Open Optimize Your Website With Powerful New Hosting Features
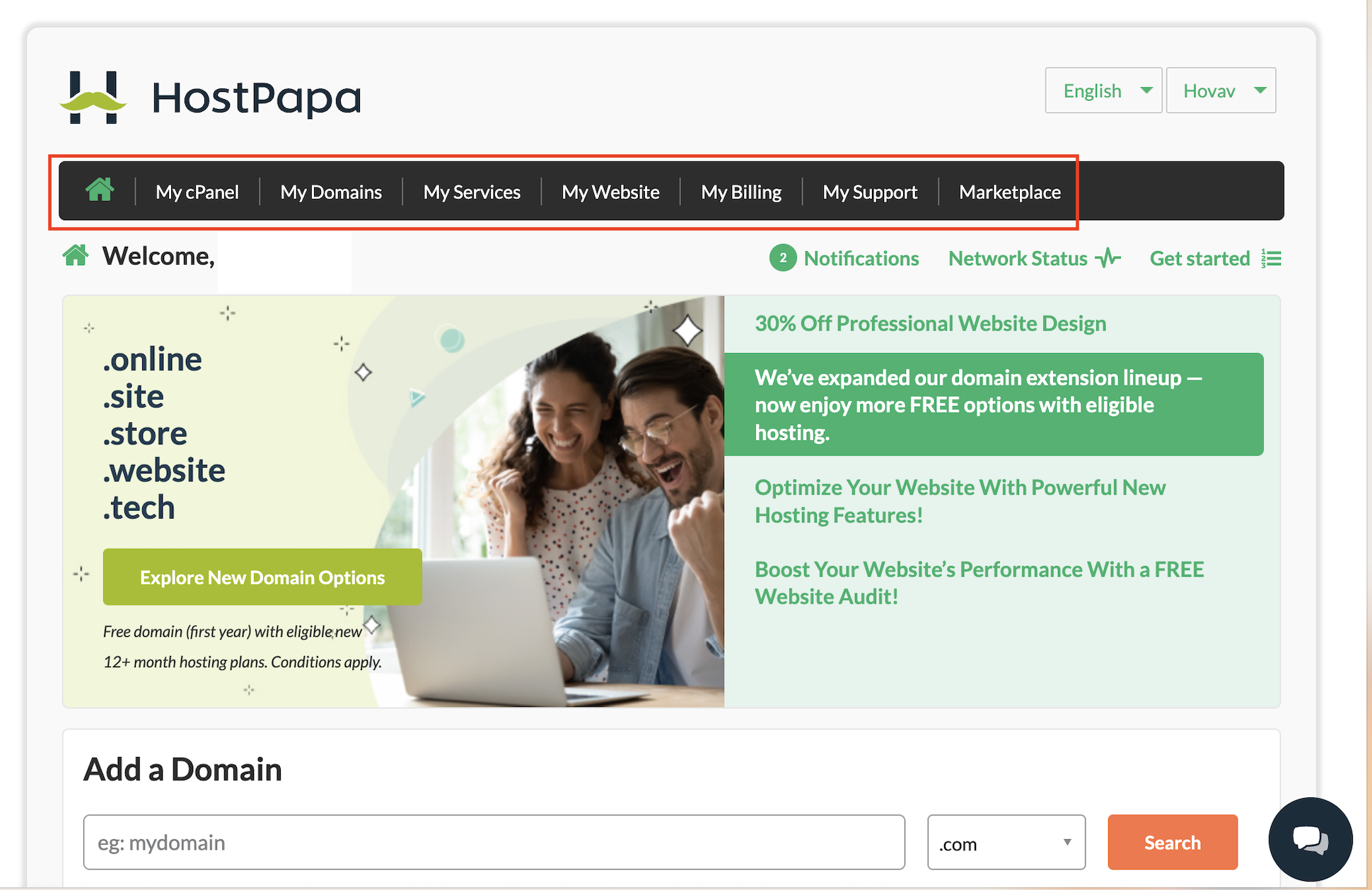The height and width of the screenshot is (890, 1372). click(960, 501)
